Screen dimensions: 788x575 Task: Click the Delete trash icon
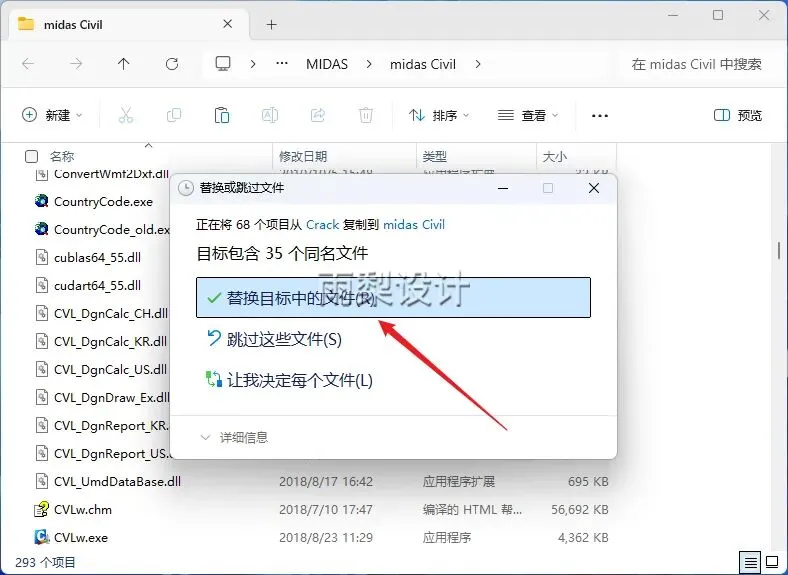(366, 115)
